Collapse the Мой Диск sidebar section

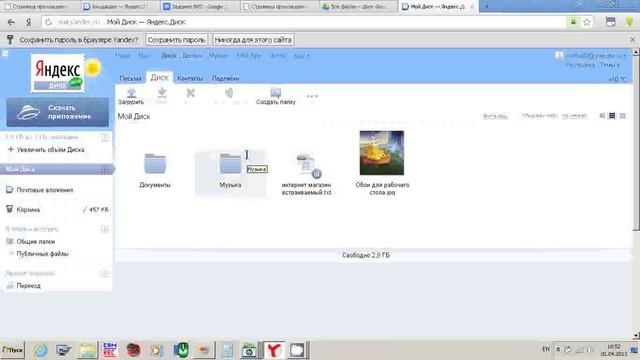pyautogui.click(x=105, y=169)
